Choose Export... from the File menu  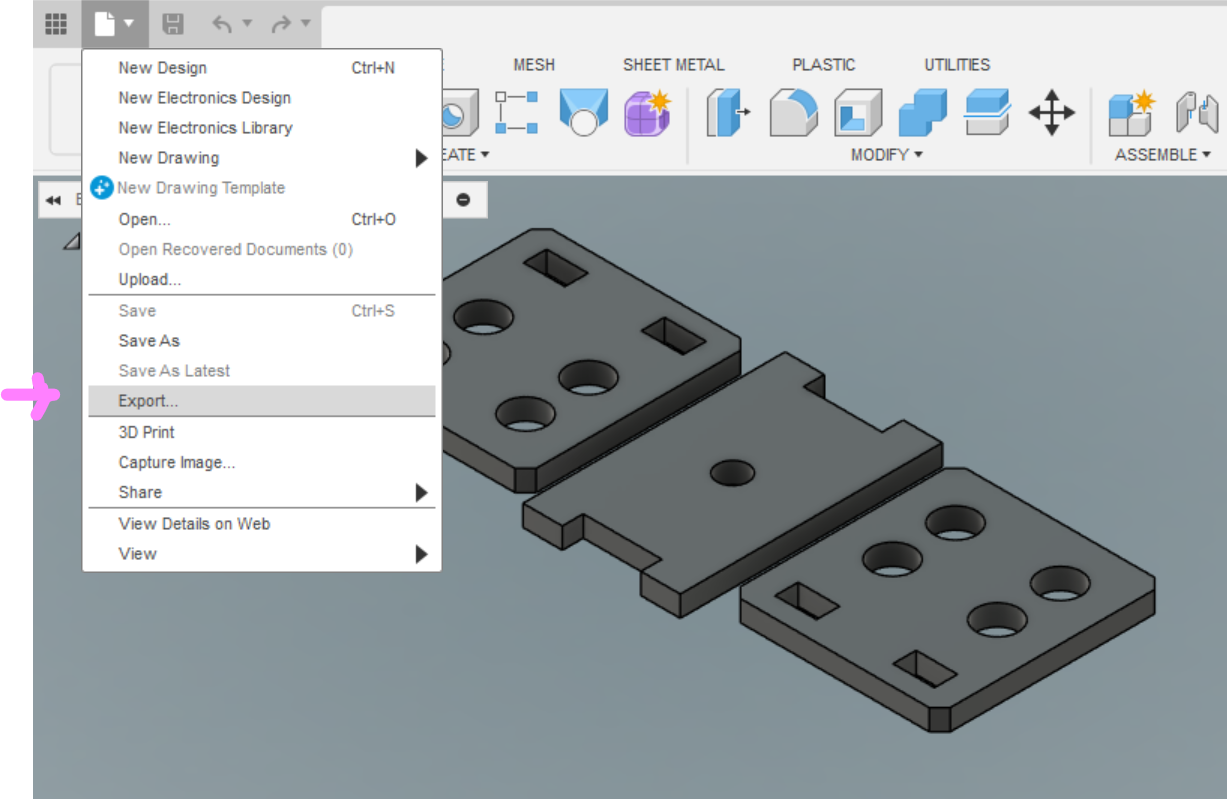pos(148,401)
